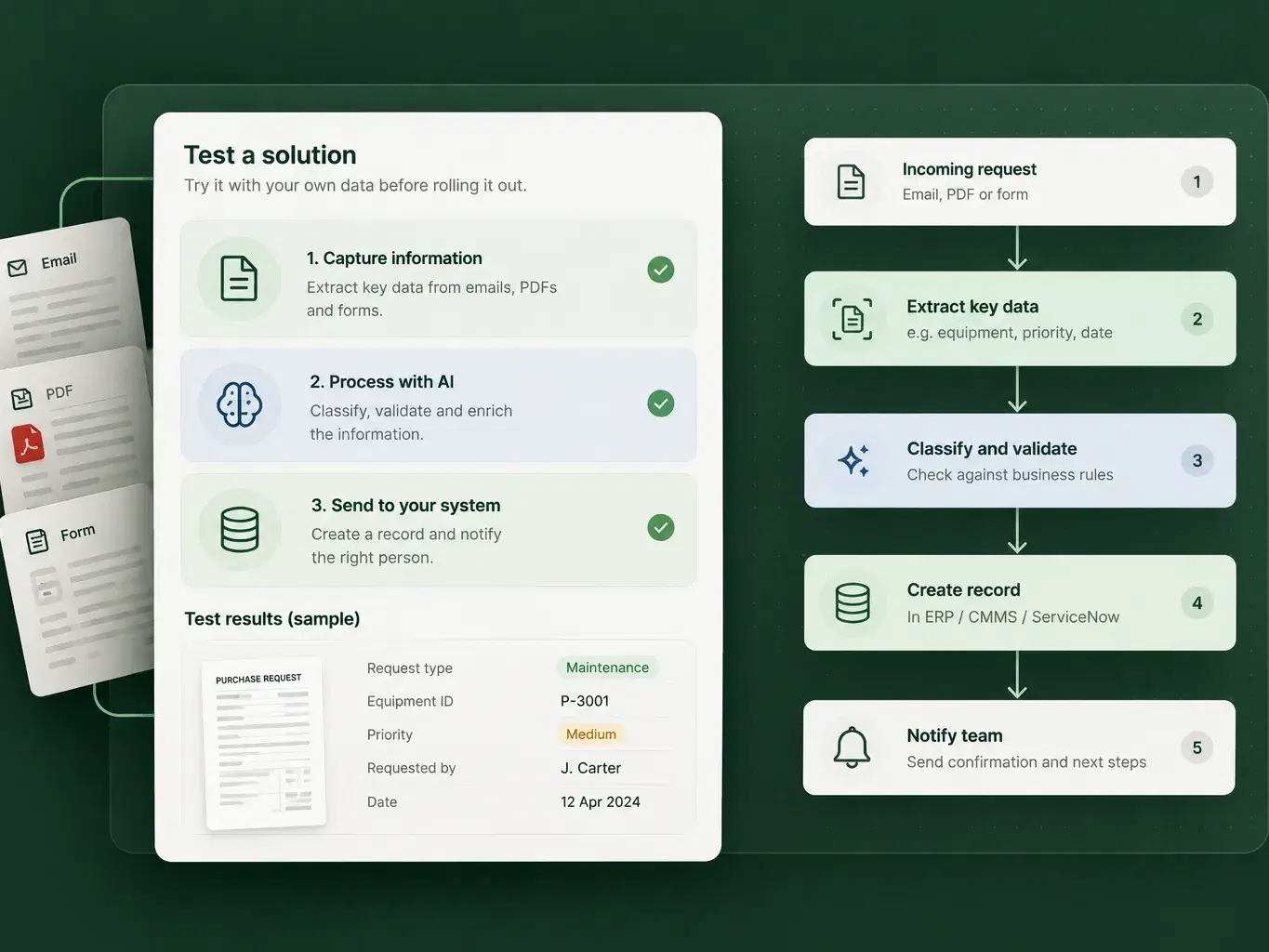The width and height of the screenshot is (1269, 952).
Task: Click the step 4 badge on Create record
Action: pyautogui.click(x=1197, y=602)
